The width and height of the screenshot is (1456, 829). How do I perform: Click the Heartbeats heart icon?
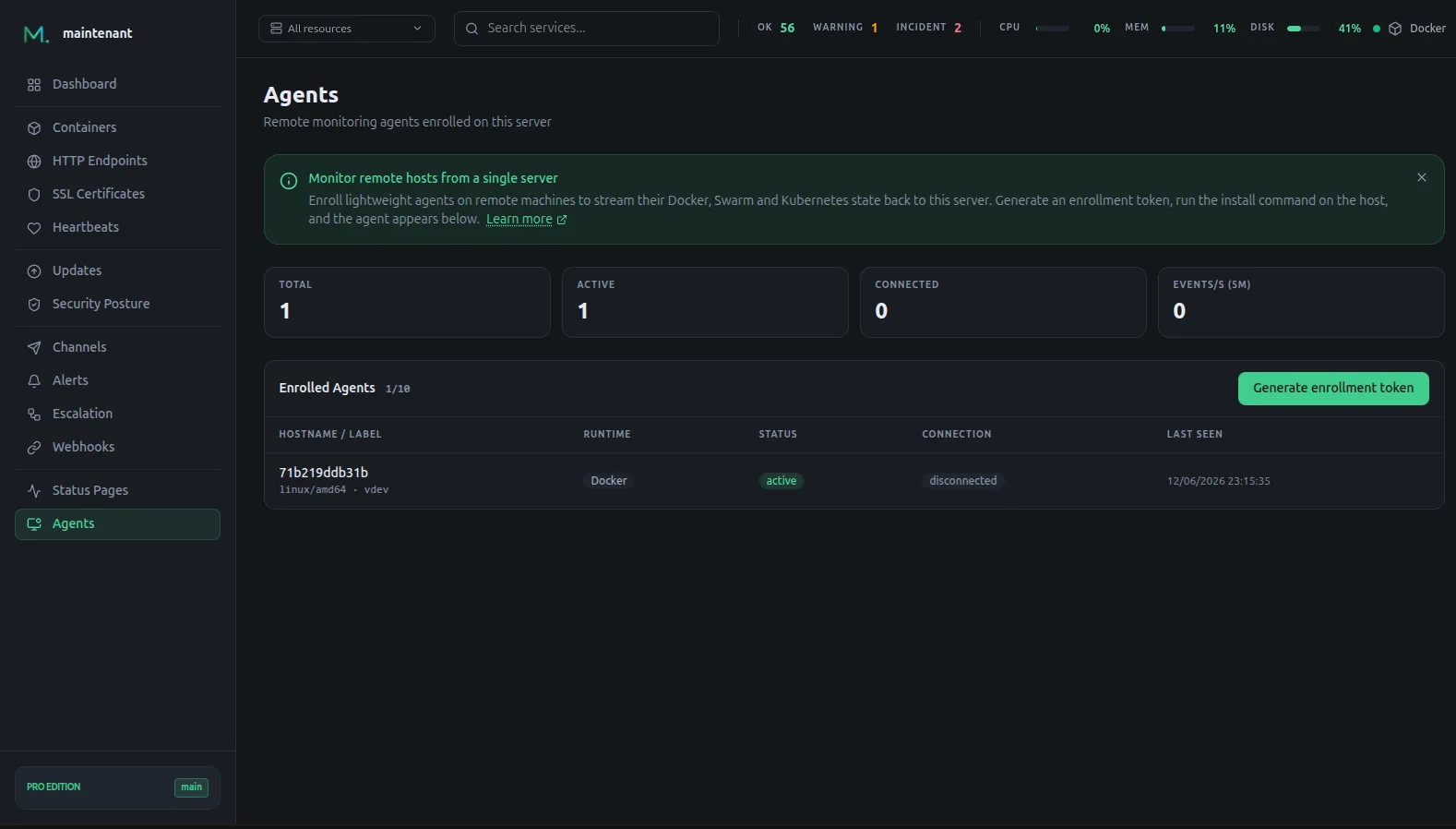point(34,228)
